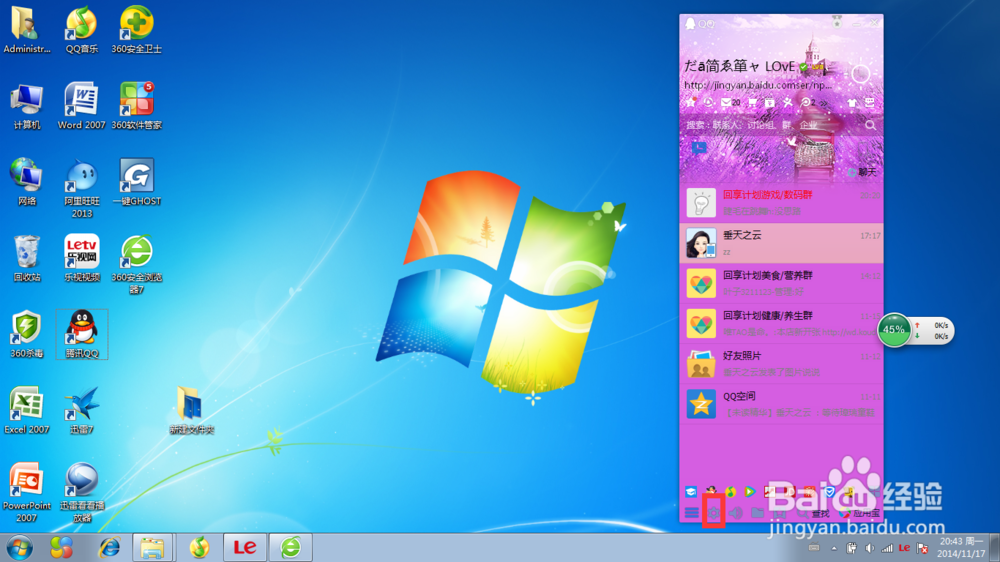The width and height of the screenshot is (1000, 562).
Task: Open 应用宝 app in QQ bottom bar
Action: coord(859,513)
